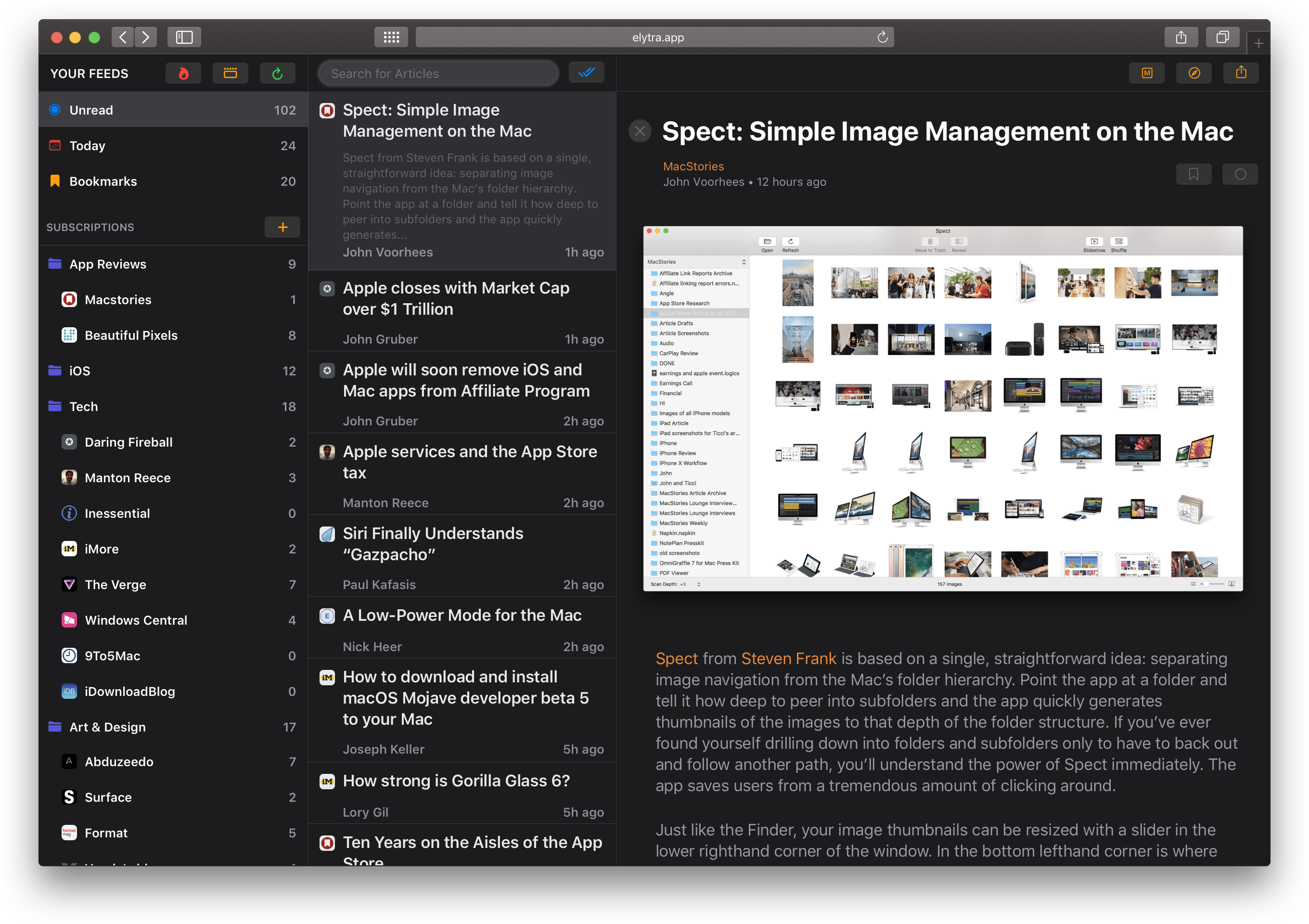Click the Safari forward arrow

click(x=145, y=37)
